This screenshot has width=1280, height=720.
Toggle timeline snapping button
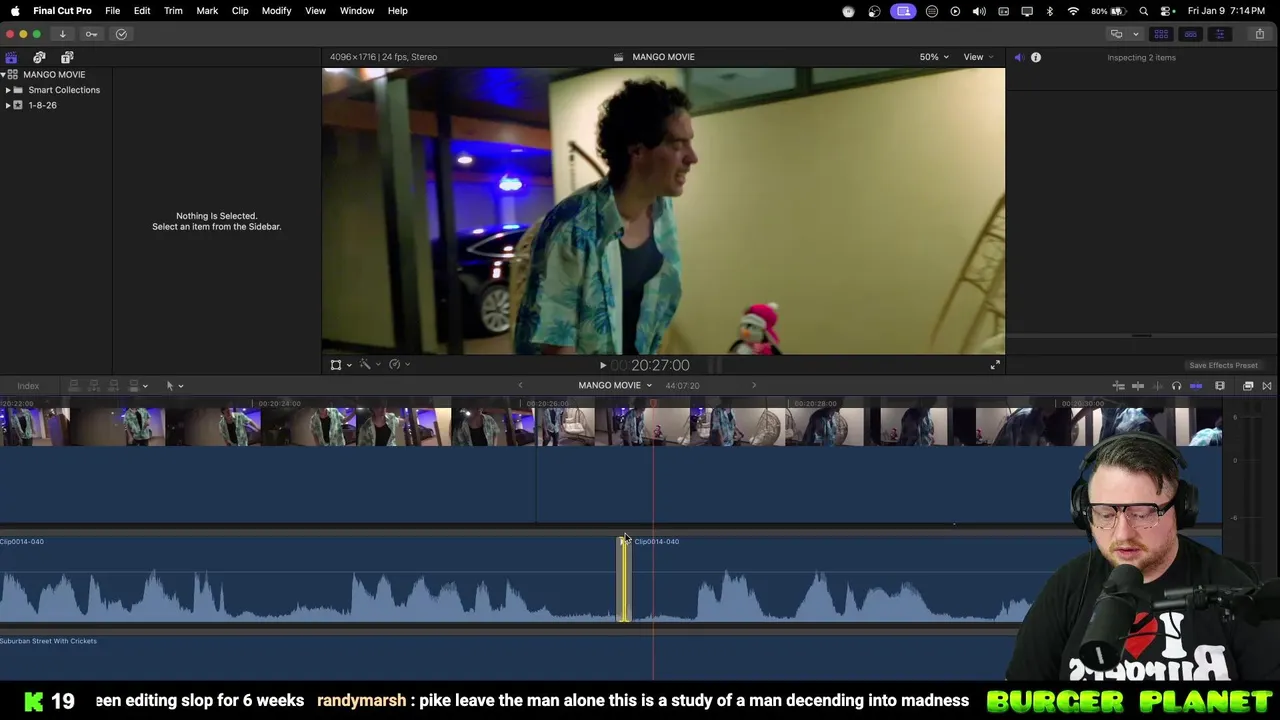pyautogui.click(x=1196, y=385)
